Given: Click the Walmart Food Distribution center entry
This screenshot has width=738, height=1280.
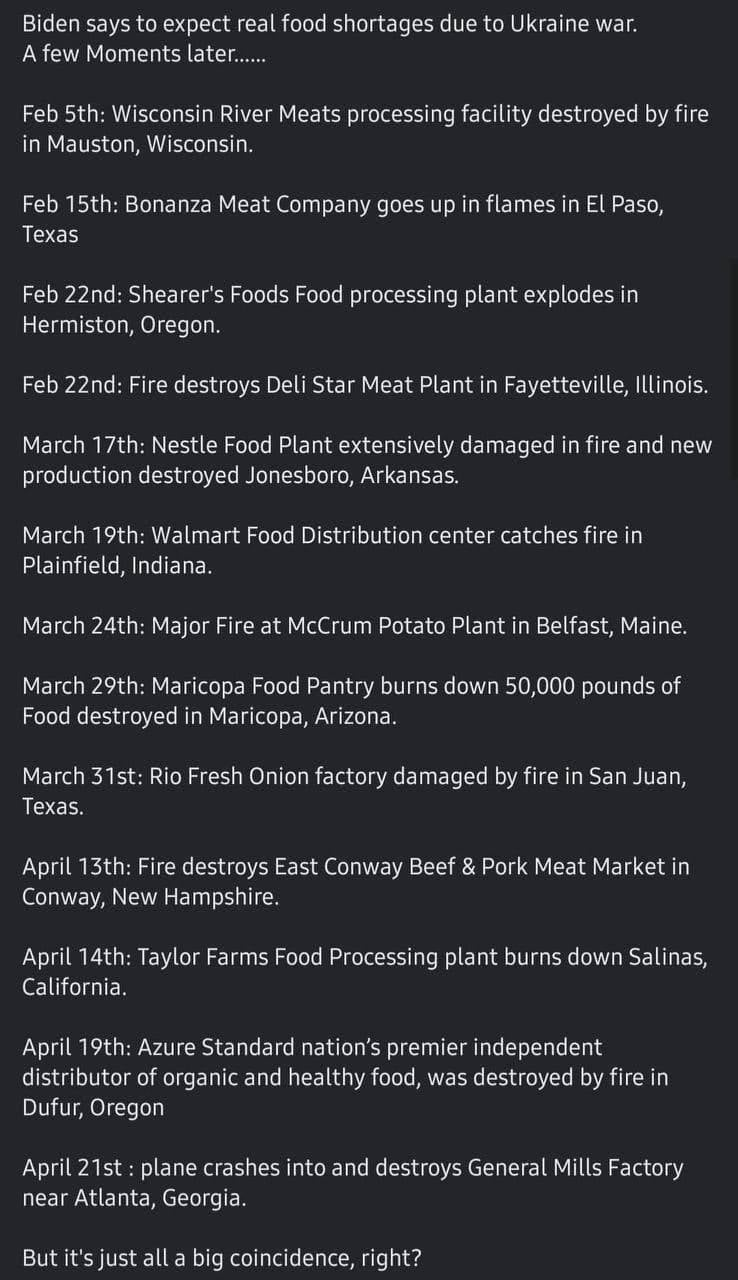Looking at the screenshot, I should (332, 536).
